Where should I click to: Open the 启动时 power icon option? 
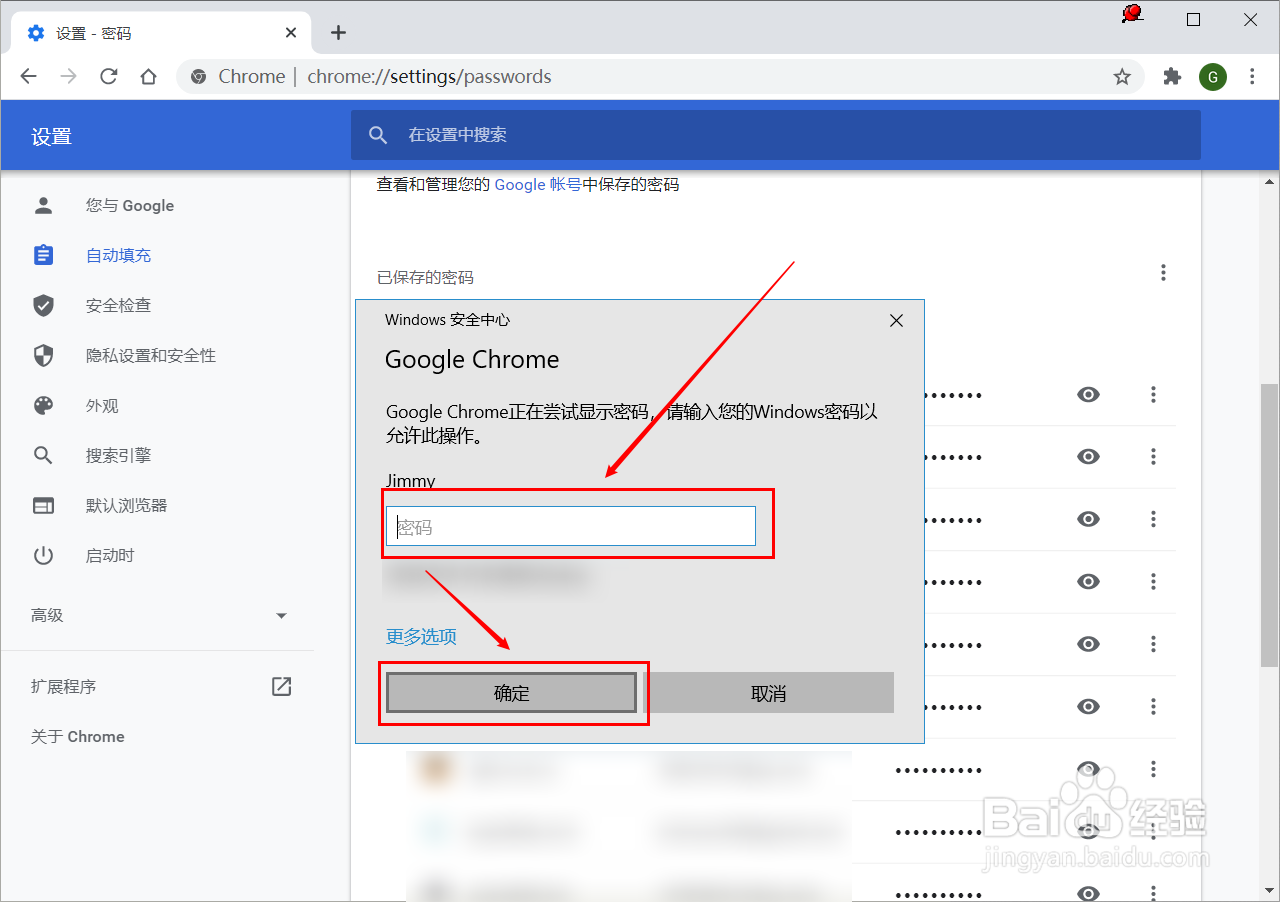43,555
